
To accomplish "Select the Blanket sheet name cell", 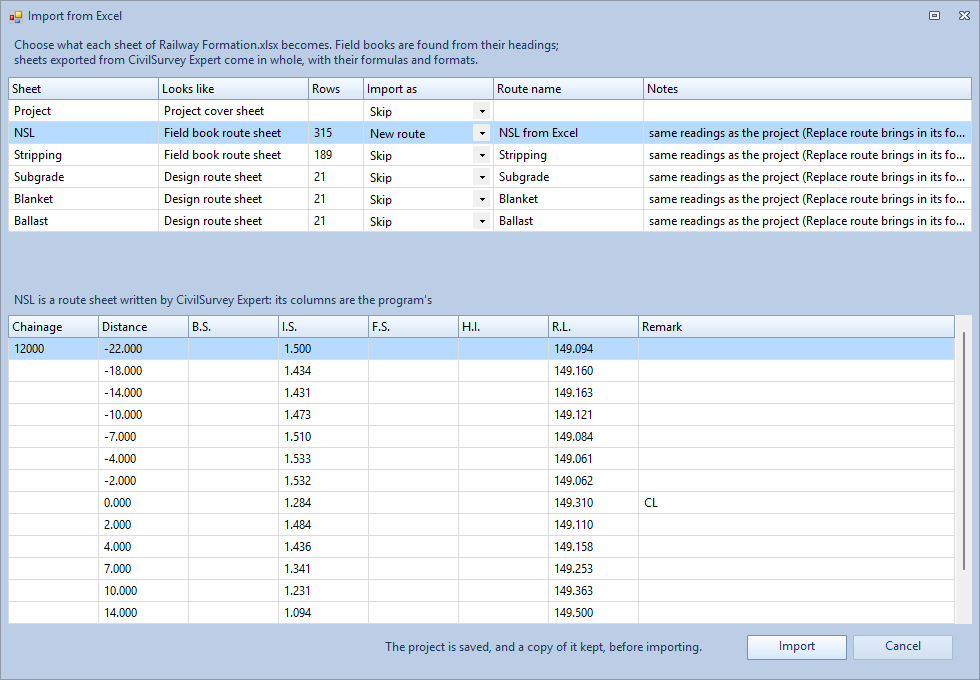I will (83, 199).
